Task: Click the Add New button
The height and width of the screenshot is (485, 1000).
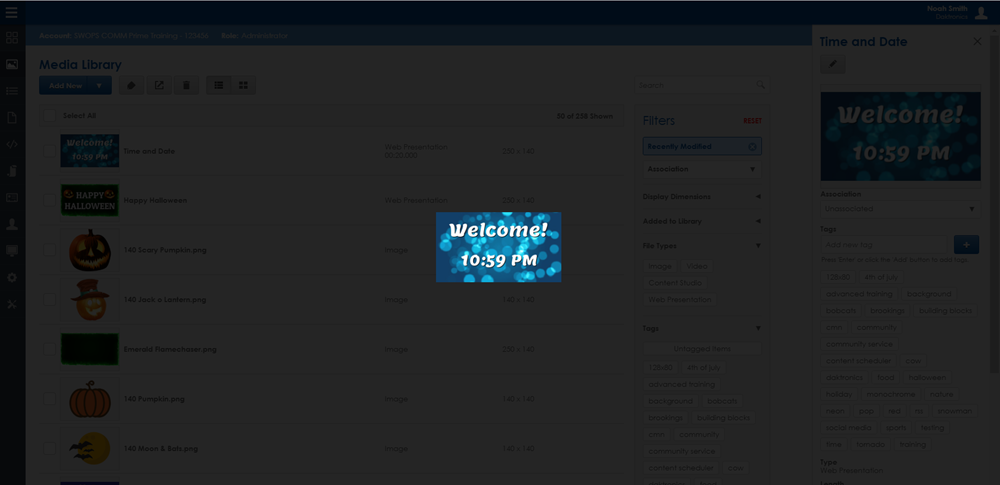Action: (66, 85)
